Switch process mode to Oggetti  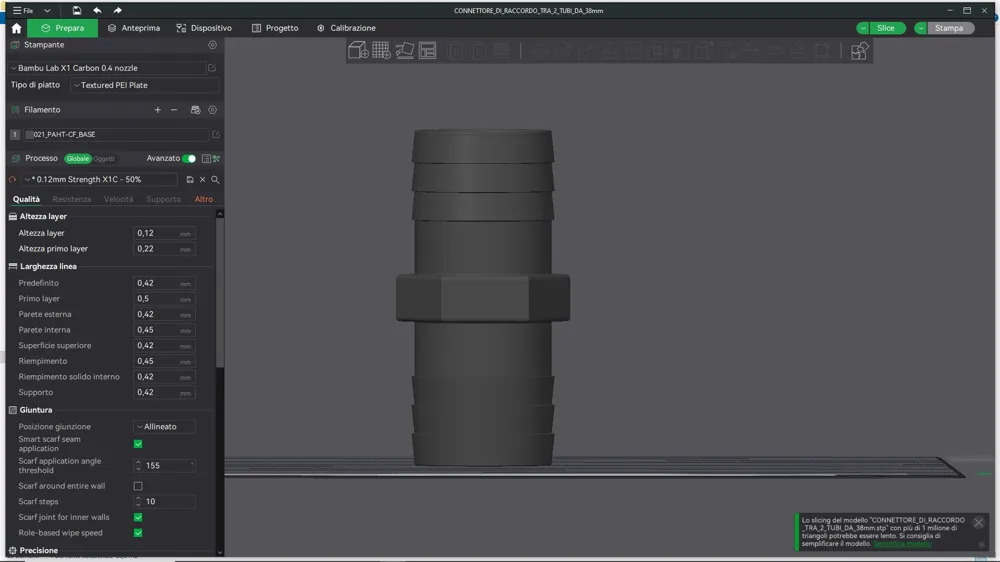[104, 159]
